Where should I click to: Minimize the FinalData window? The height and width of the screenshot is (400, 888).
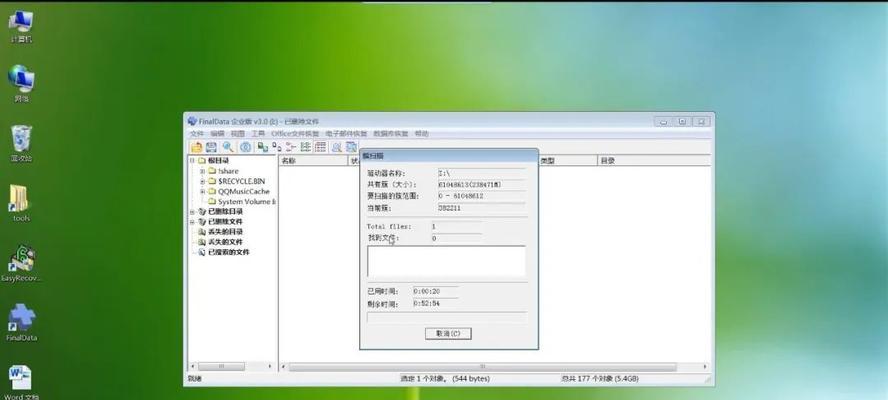pos(663,121)
